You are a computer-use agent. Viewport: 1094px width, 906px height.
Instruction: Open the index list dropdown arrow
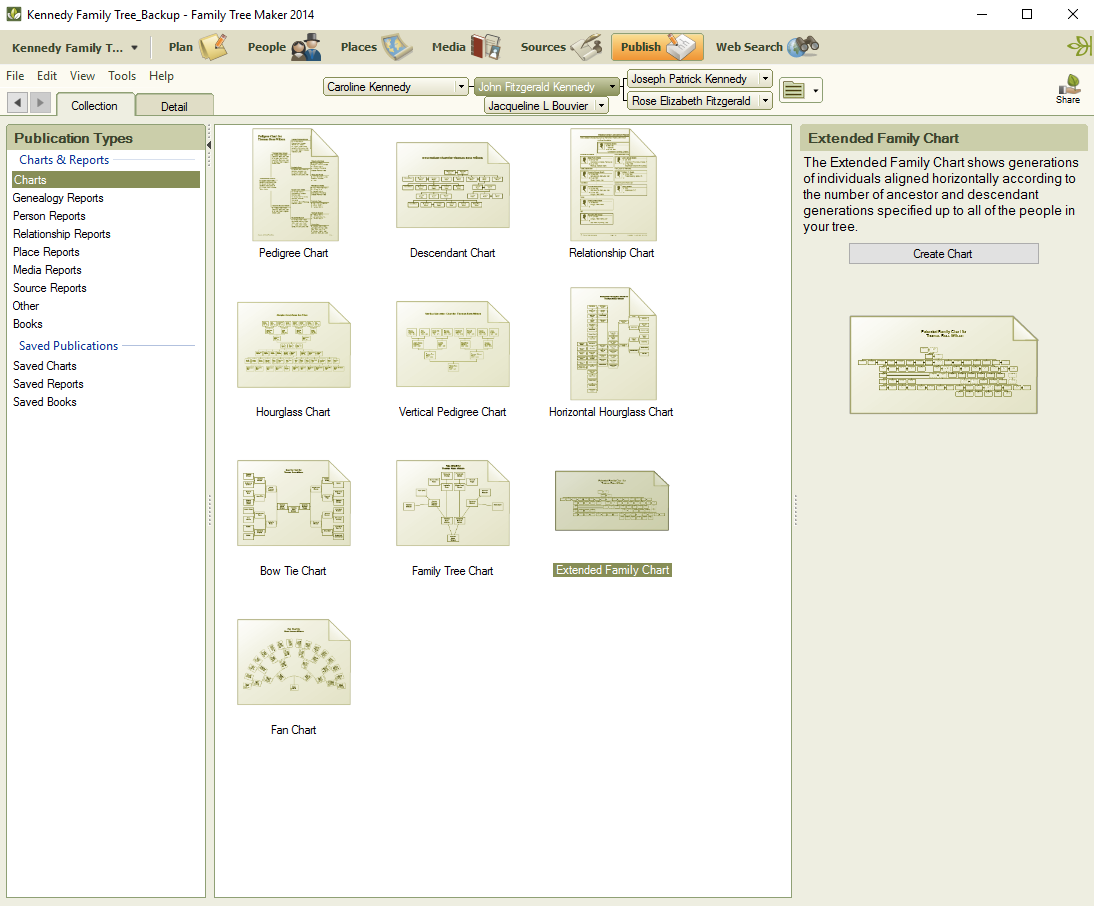816,90
